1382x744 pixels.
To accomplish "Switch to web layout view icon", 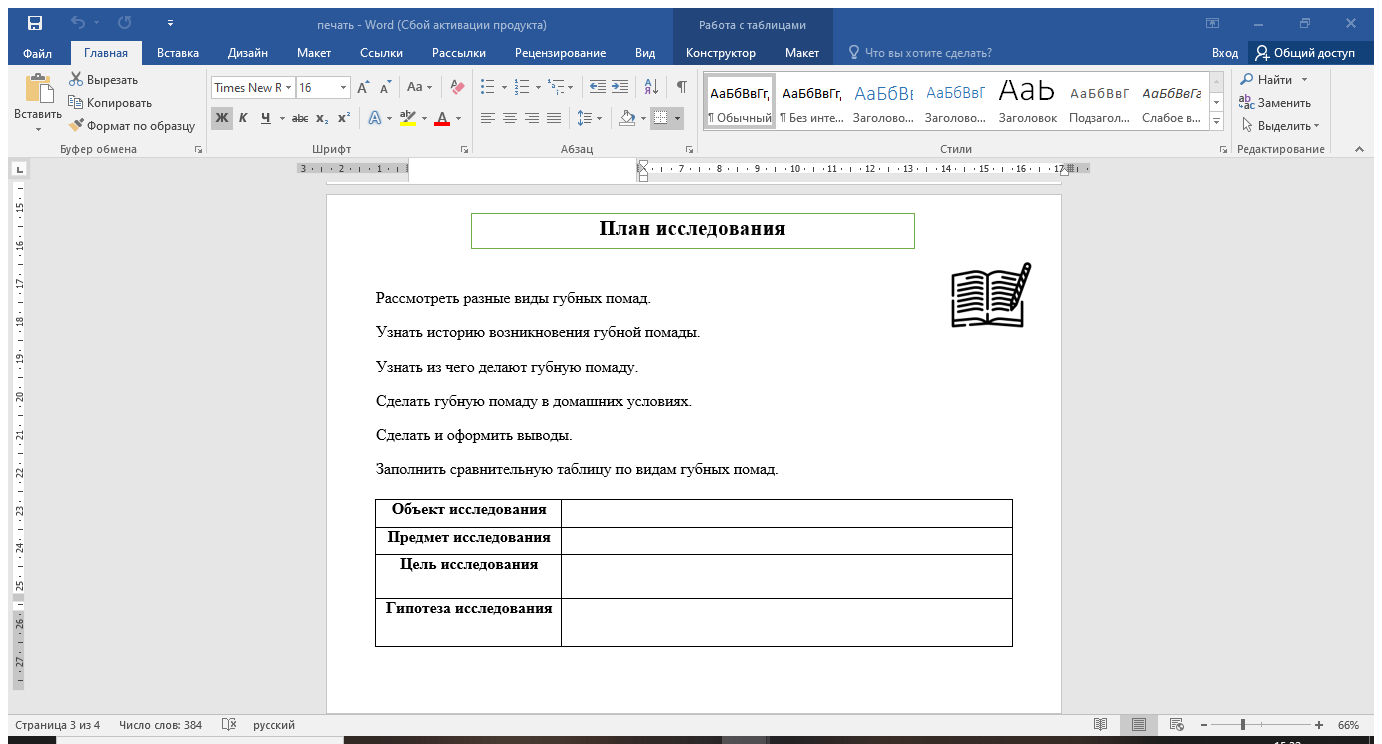I will point(1176,725).
